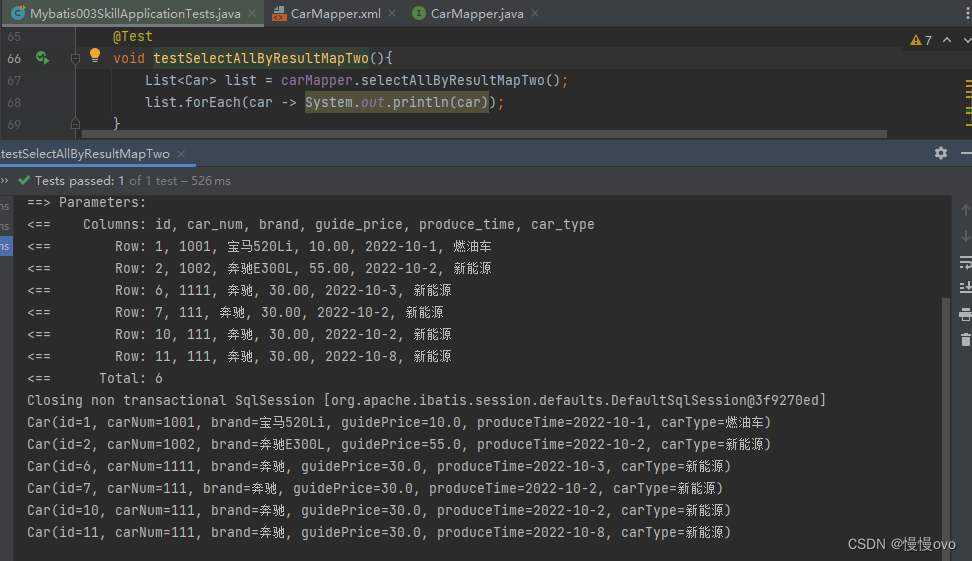The height and width of the screenshot is (561, 972).
Task: Toggle scroll to end of console
Action: (965, 288)
